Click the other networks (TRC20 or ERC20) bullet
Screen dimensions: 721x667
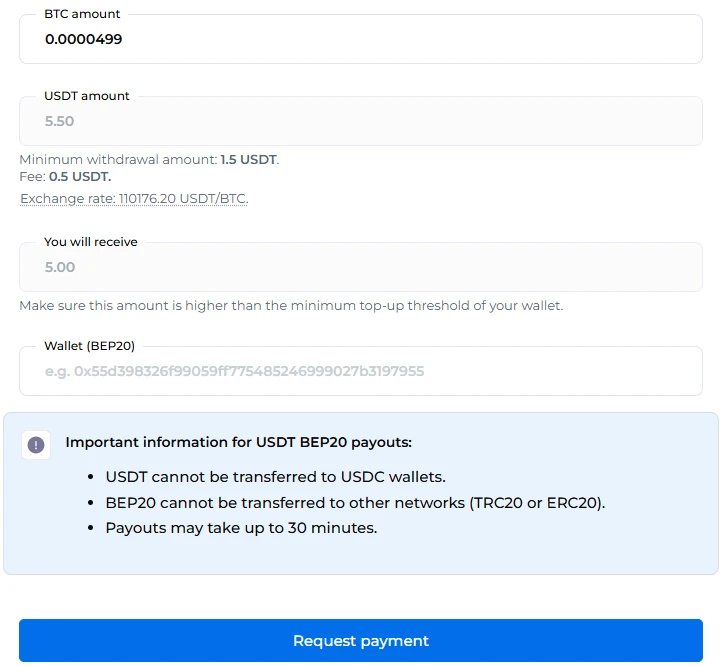(x=355, y=503)
